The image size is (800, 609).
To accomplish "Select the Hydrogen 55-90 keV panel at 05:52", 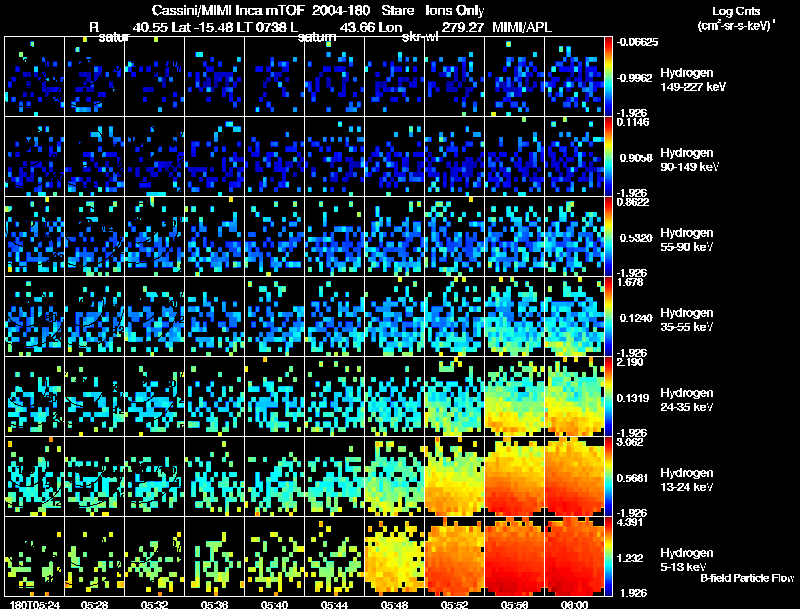I will [455, 237].
